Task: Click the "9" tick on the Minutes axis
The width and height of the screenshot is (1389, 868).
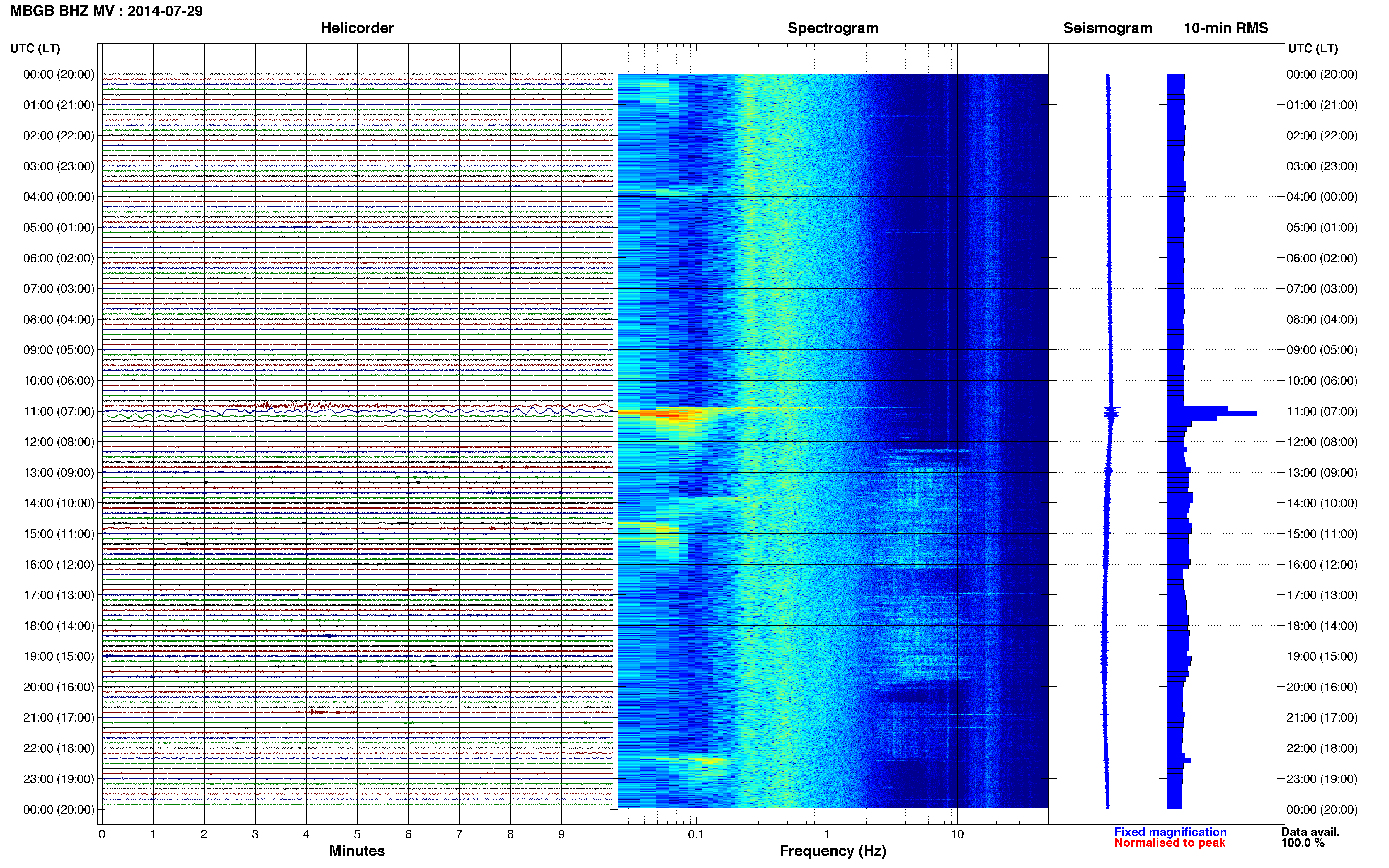Action: (x=561, y=835)
